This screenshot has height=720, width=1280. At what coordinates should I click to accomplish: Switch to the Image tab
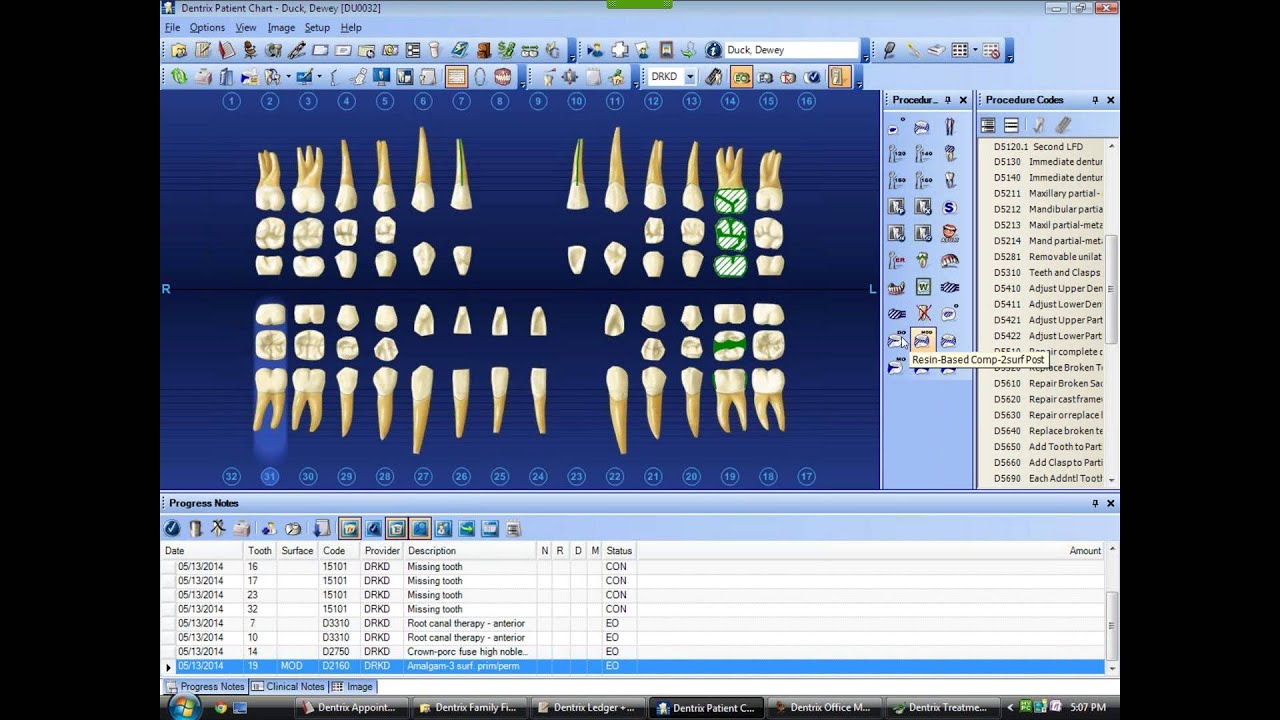pos(352,687)
